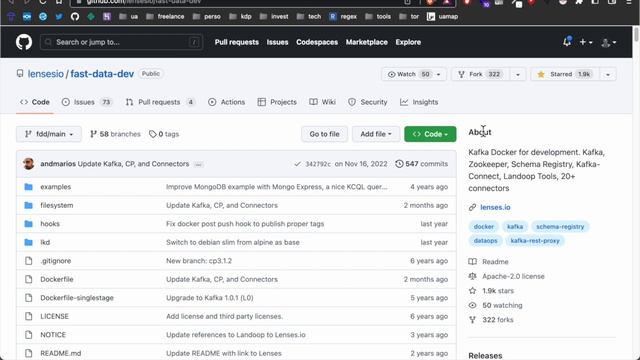Open the examples folder
Screen dimensions: 640x360
point(56,187)
